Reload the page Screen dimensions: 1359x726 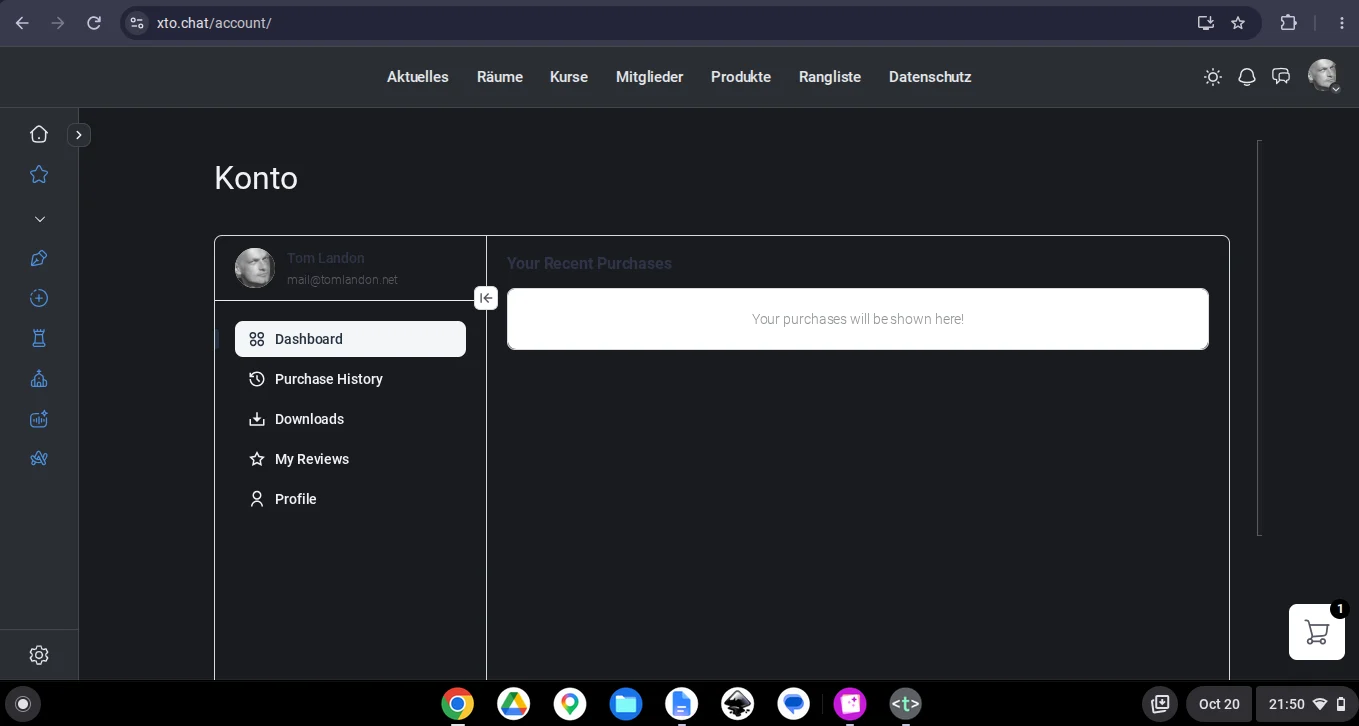[x=94, y=23]
